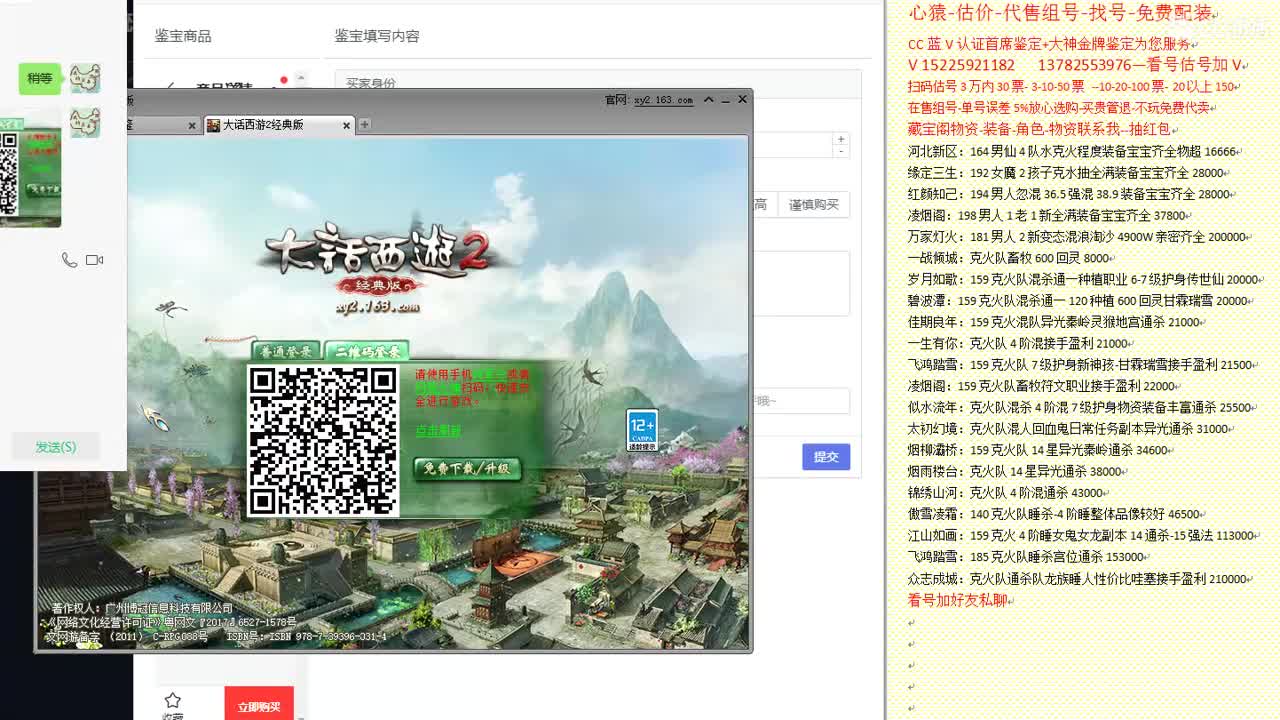This screenshot has height=720, width=1280.
Task: Click the 稍等 chat message bubble
Action: (x=40, y=78)
